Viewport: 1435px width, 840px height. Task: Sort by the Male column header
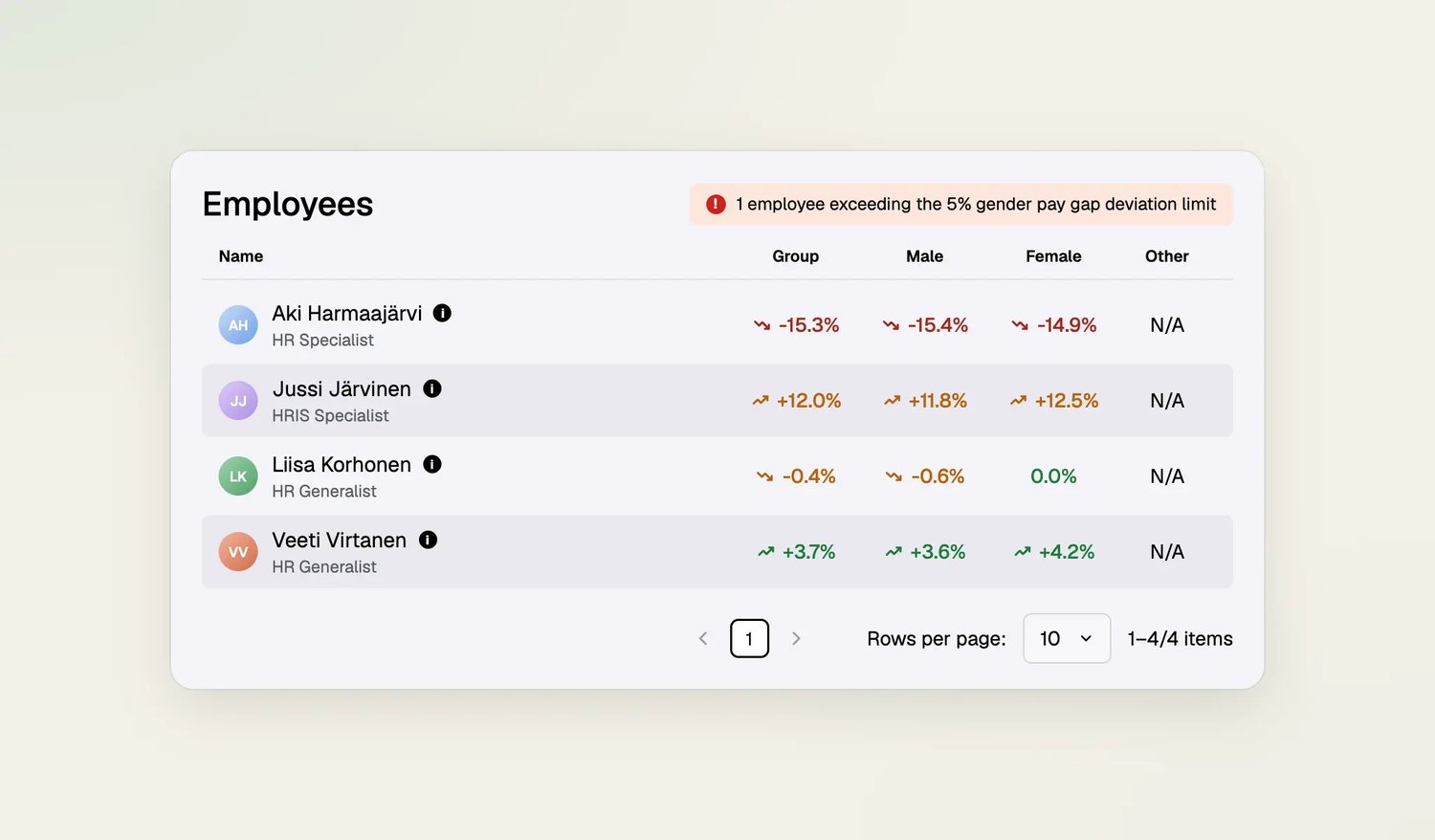925,256
